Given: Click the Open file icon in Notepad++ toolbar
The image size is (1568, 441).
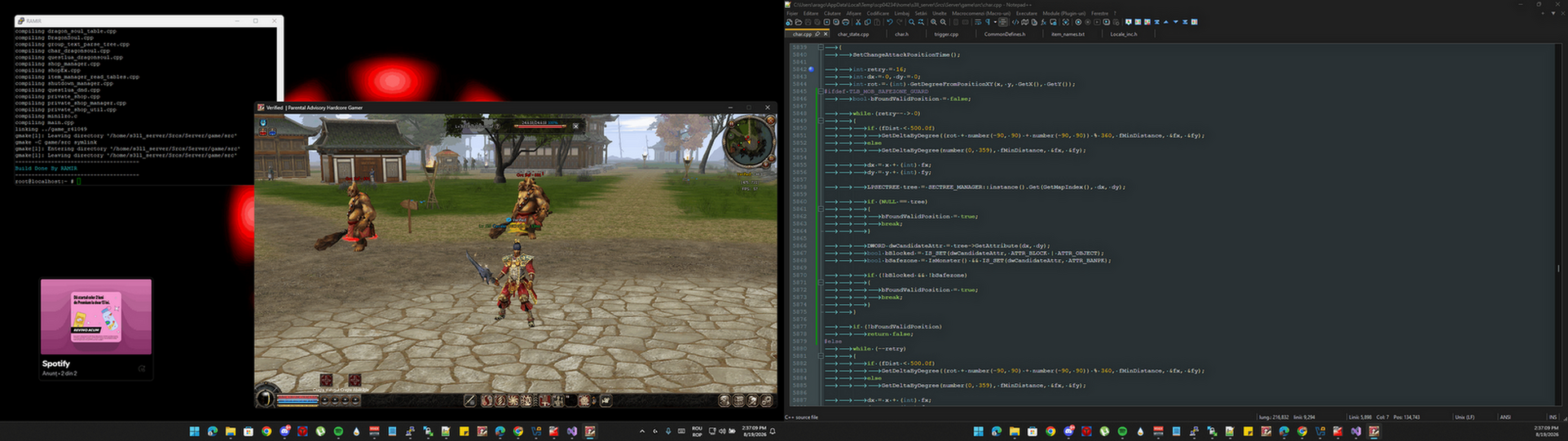Looking at the screenshot, I should pos(799,22).
